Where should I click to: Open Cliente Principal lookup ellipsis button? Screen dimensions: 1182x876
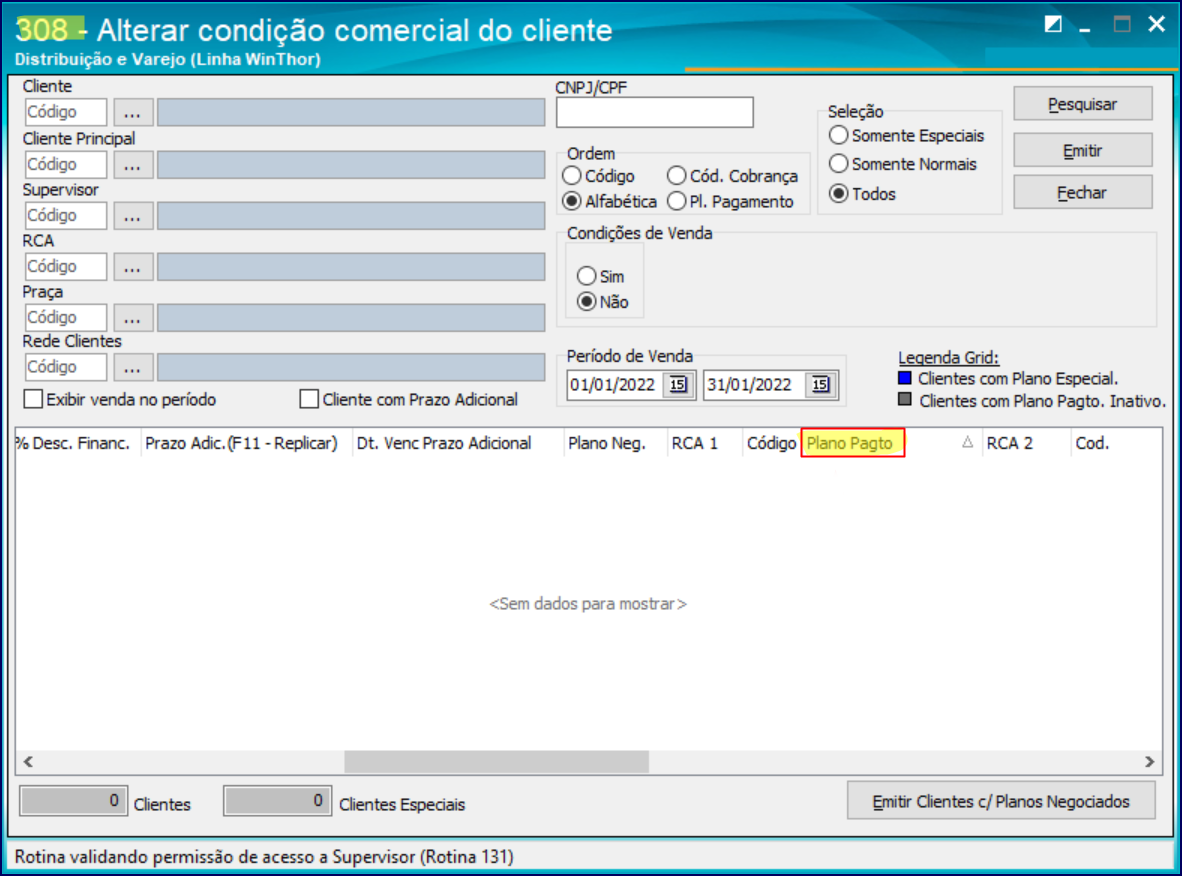tap(133, 165)
